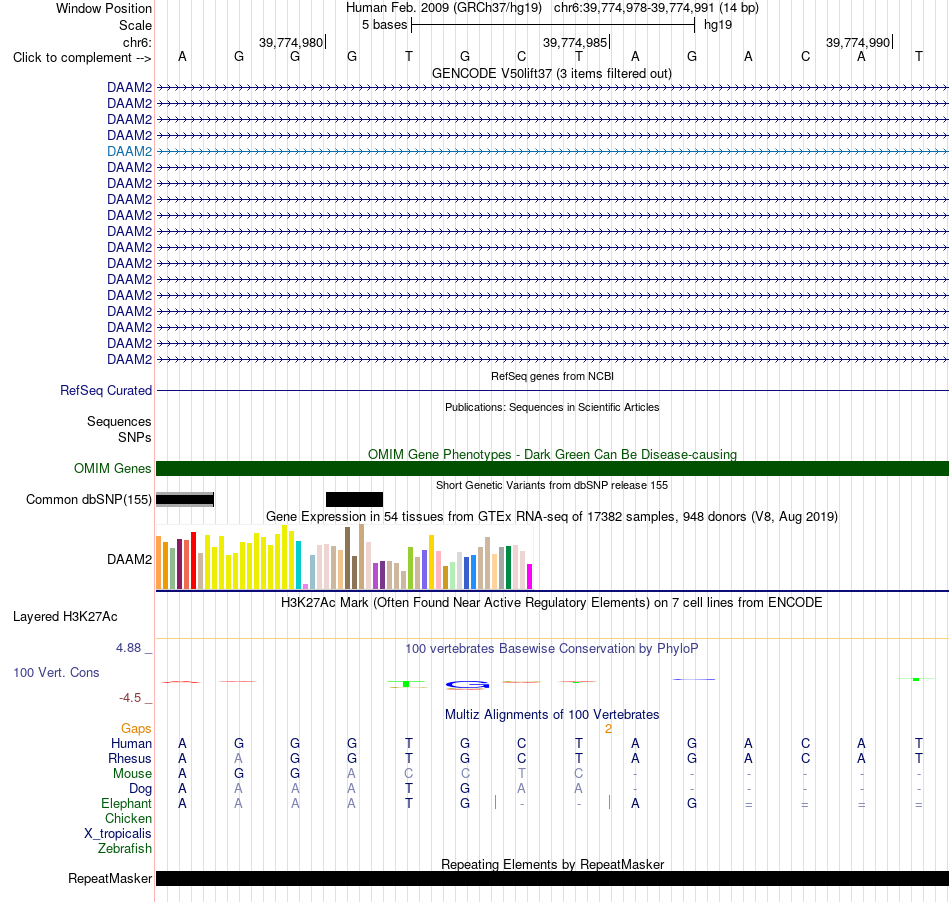
Task: Click the 'H3K27Ac Mark' ENCODE track title
Action: coord(551,603)
